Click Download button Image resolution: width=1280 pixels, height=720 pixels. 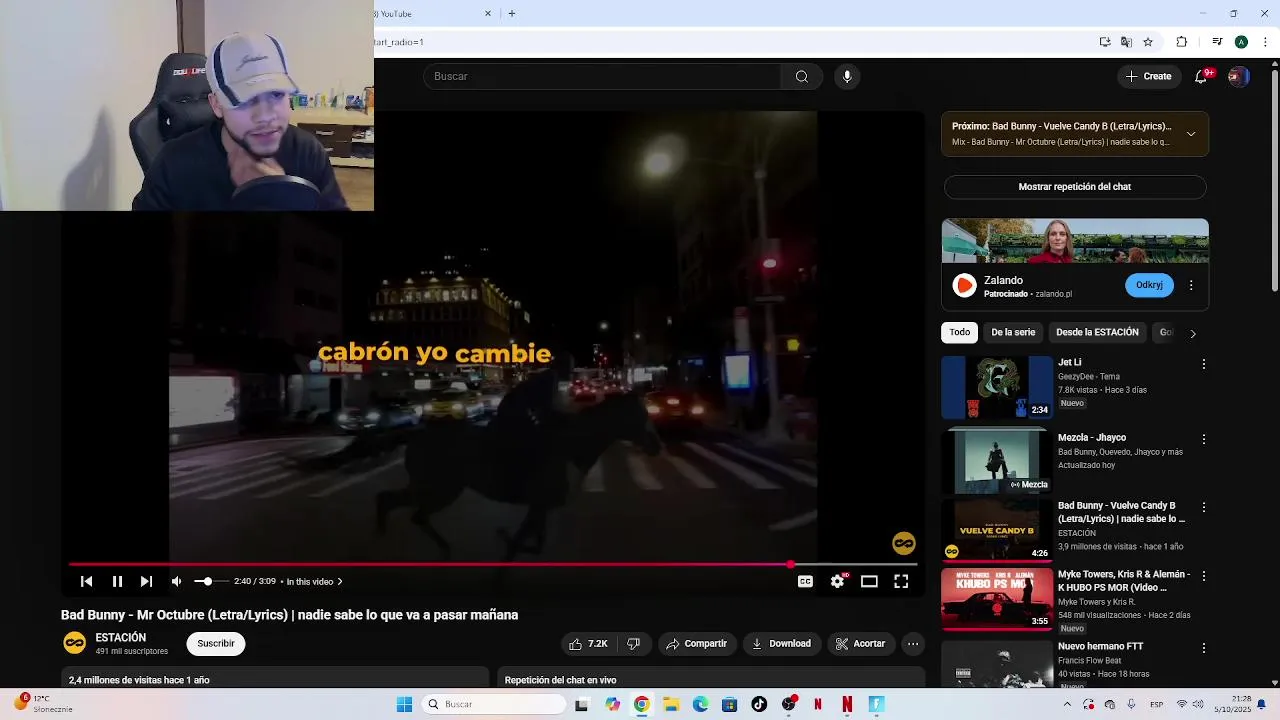[x=782, y=644]
